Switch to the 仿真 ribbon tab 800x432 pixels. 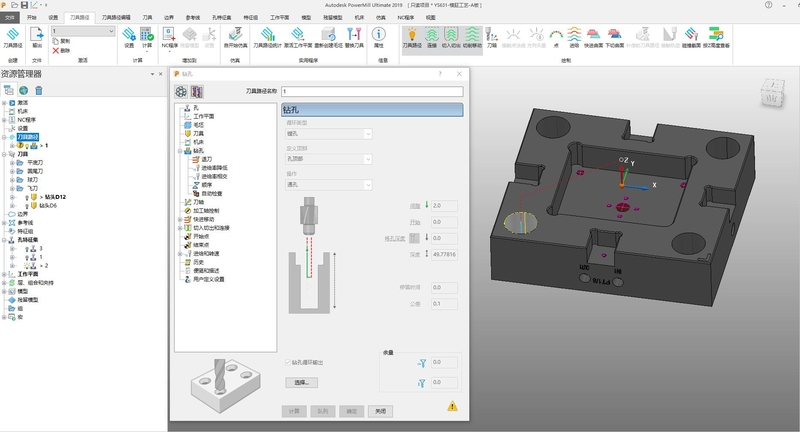click(381, 17)
